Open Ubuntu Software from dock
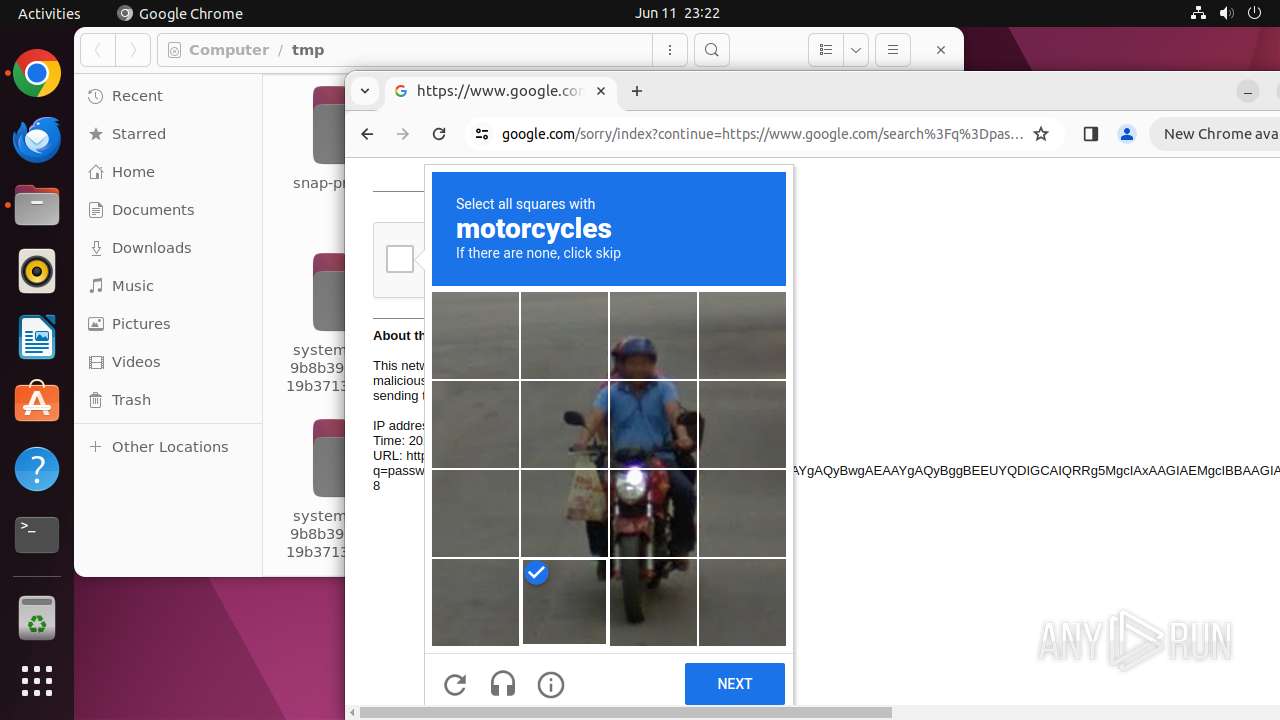 pos(37,403)
